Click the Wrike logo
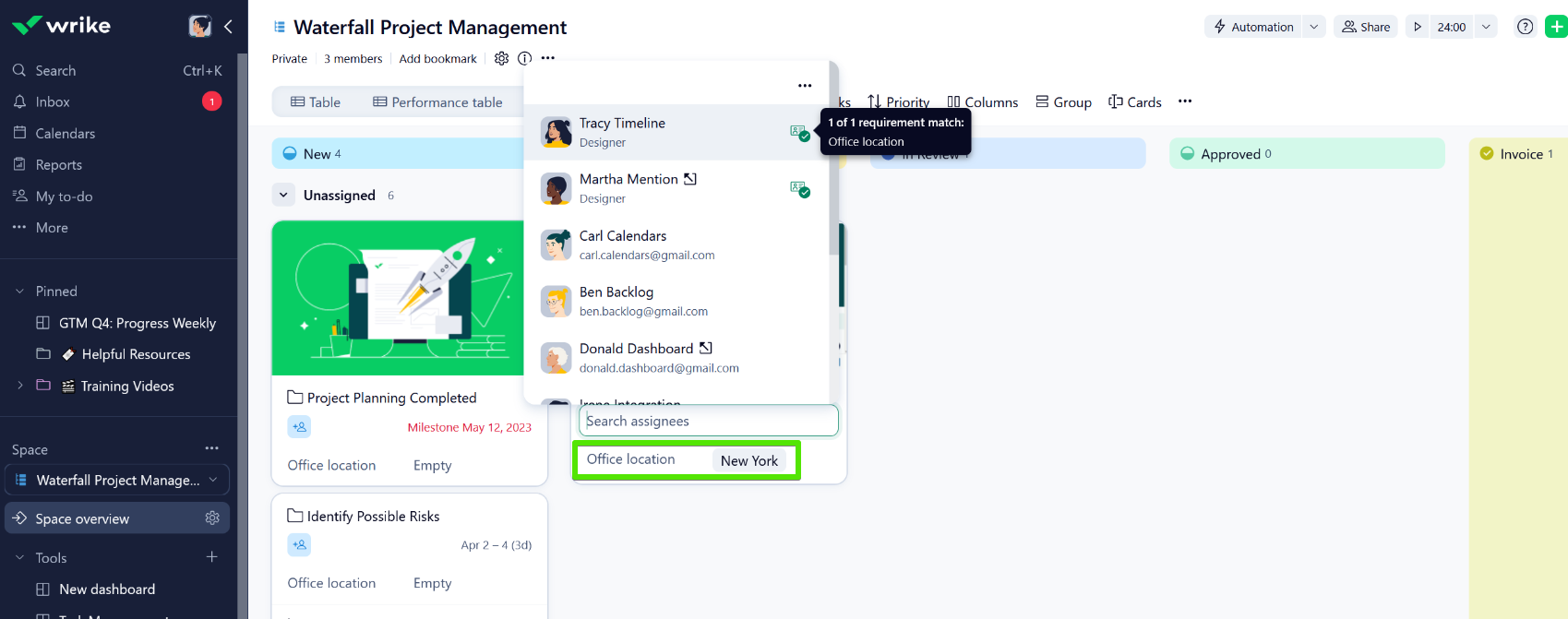The height and width of the screenshot is (619, 1568). click(x=61, y=26)
